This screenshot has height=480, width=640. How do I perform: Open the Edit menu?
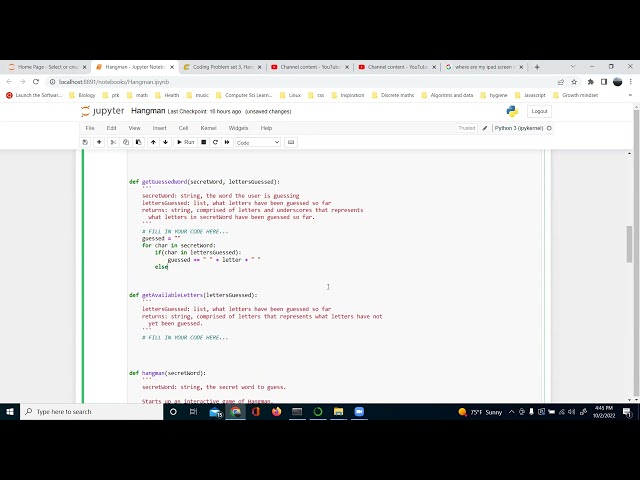[x=111, y=128]
